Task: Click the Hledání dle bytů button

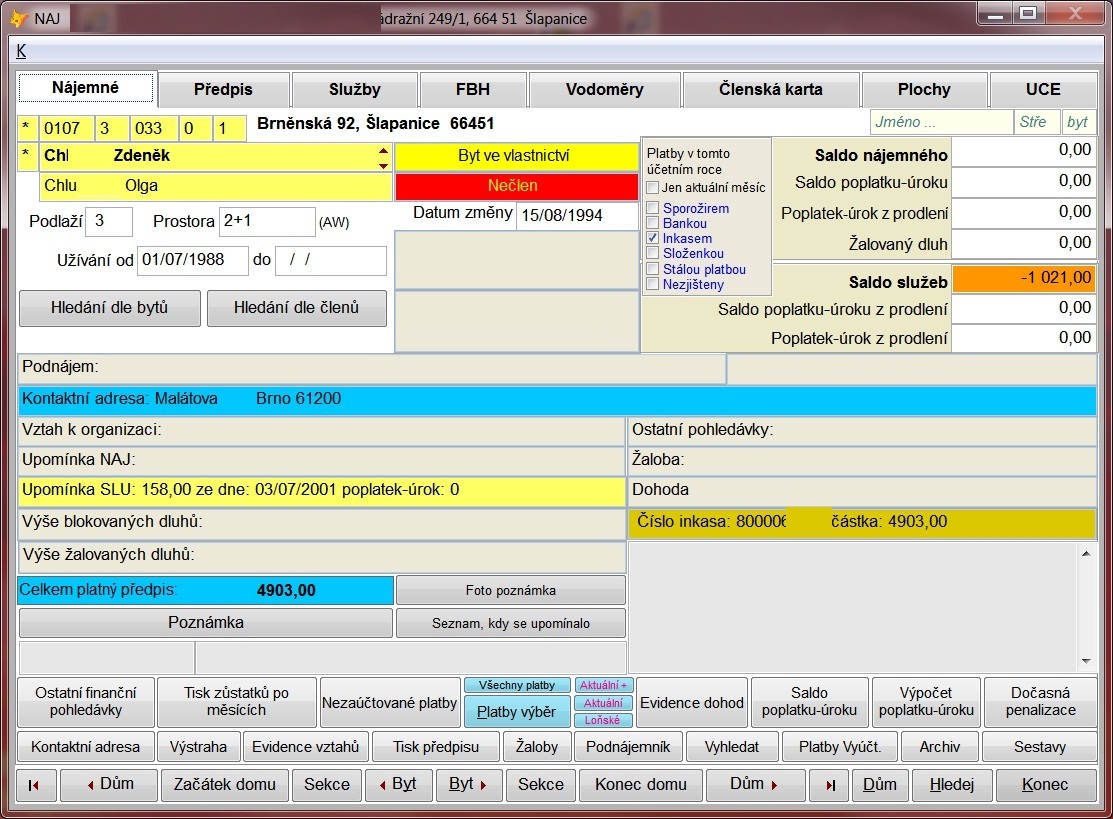Action: [x=110, y=308]
